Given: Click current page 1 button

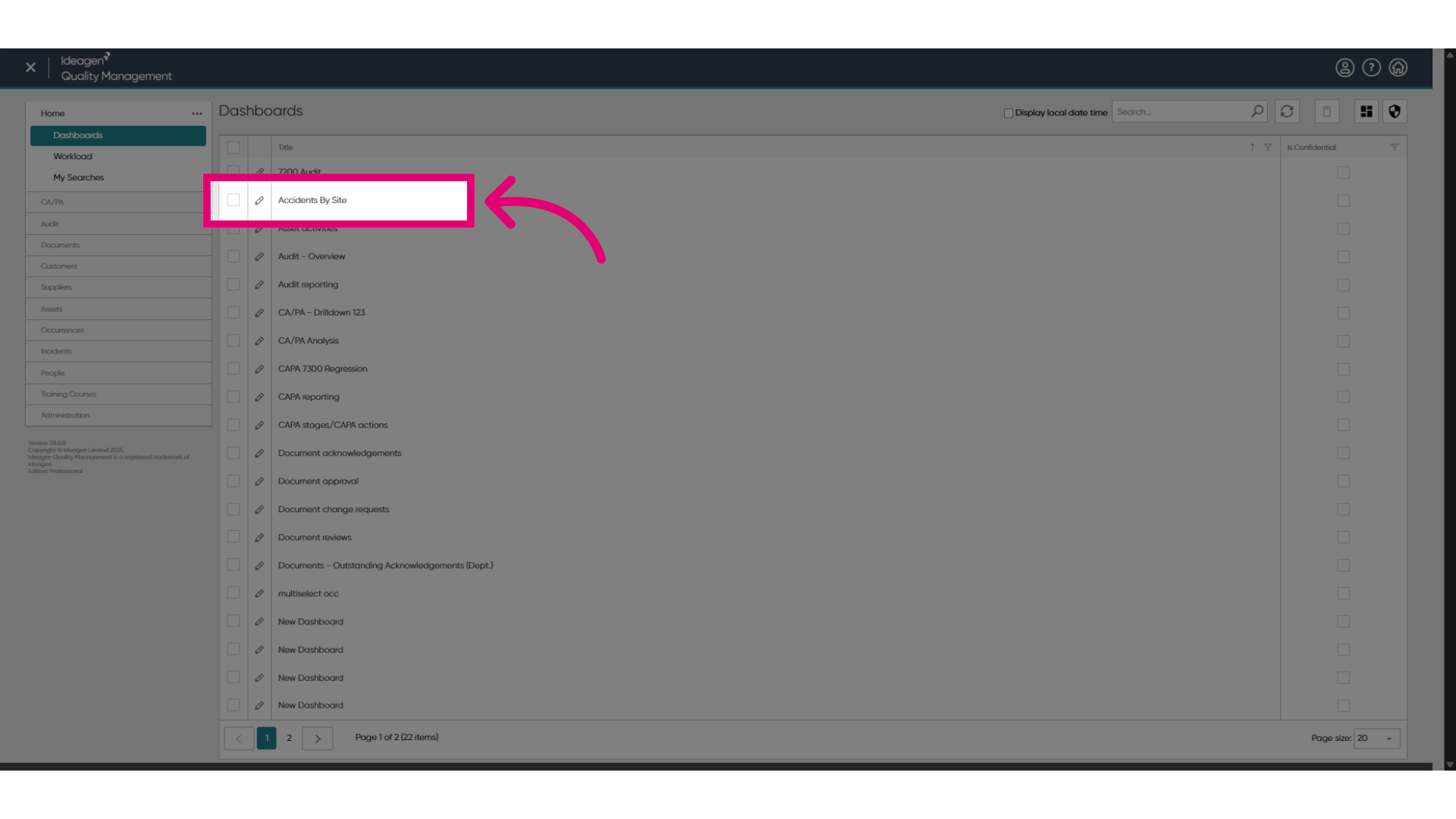Looking at the screenshot, I should click(x=267, y=738).
